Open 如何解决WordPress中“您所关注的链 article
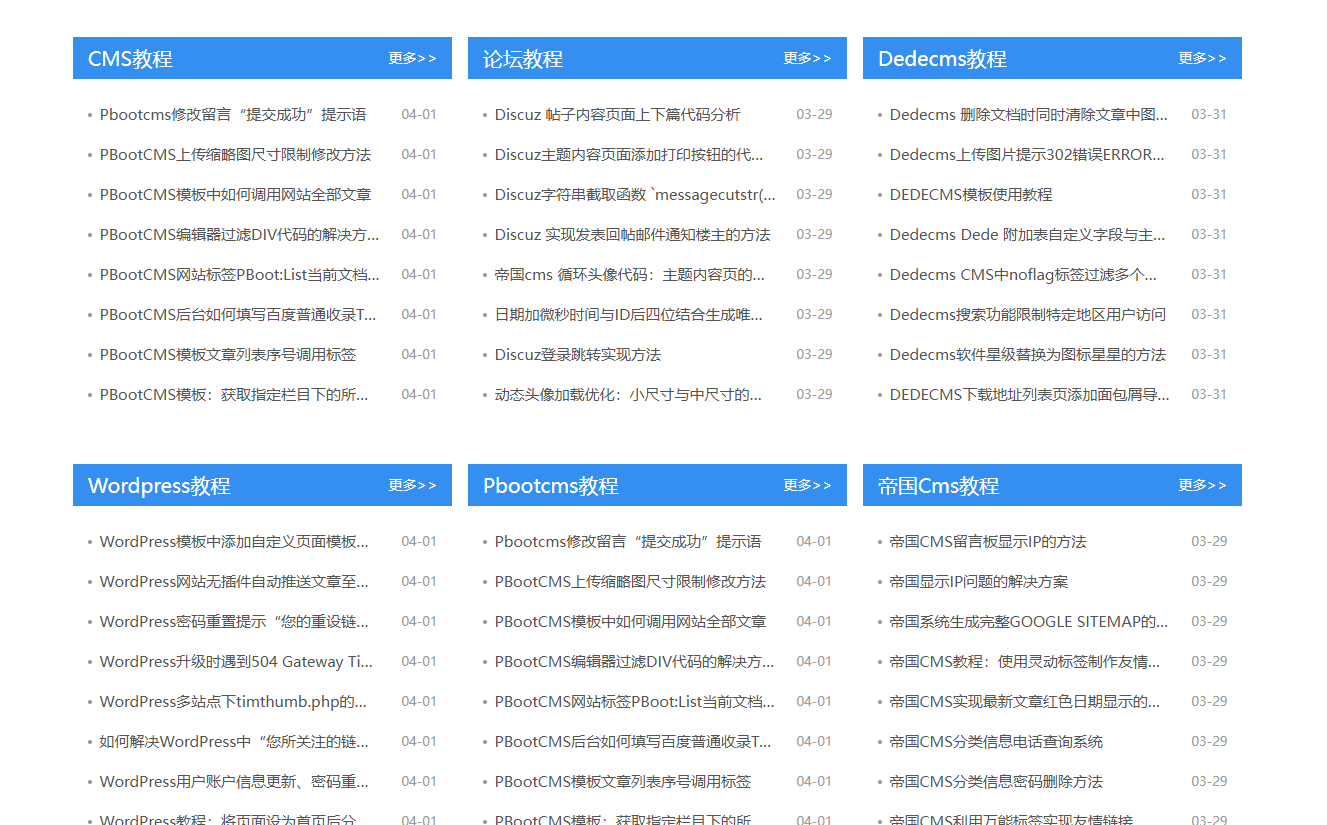 (x=234, y=742)
